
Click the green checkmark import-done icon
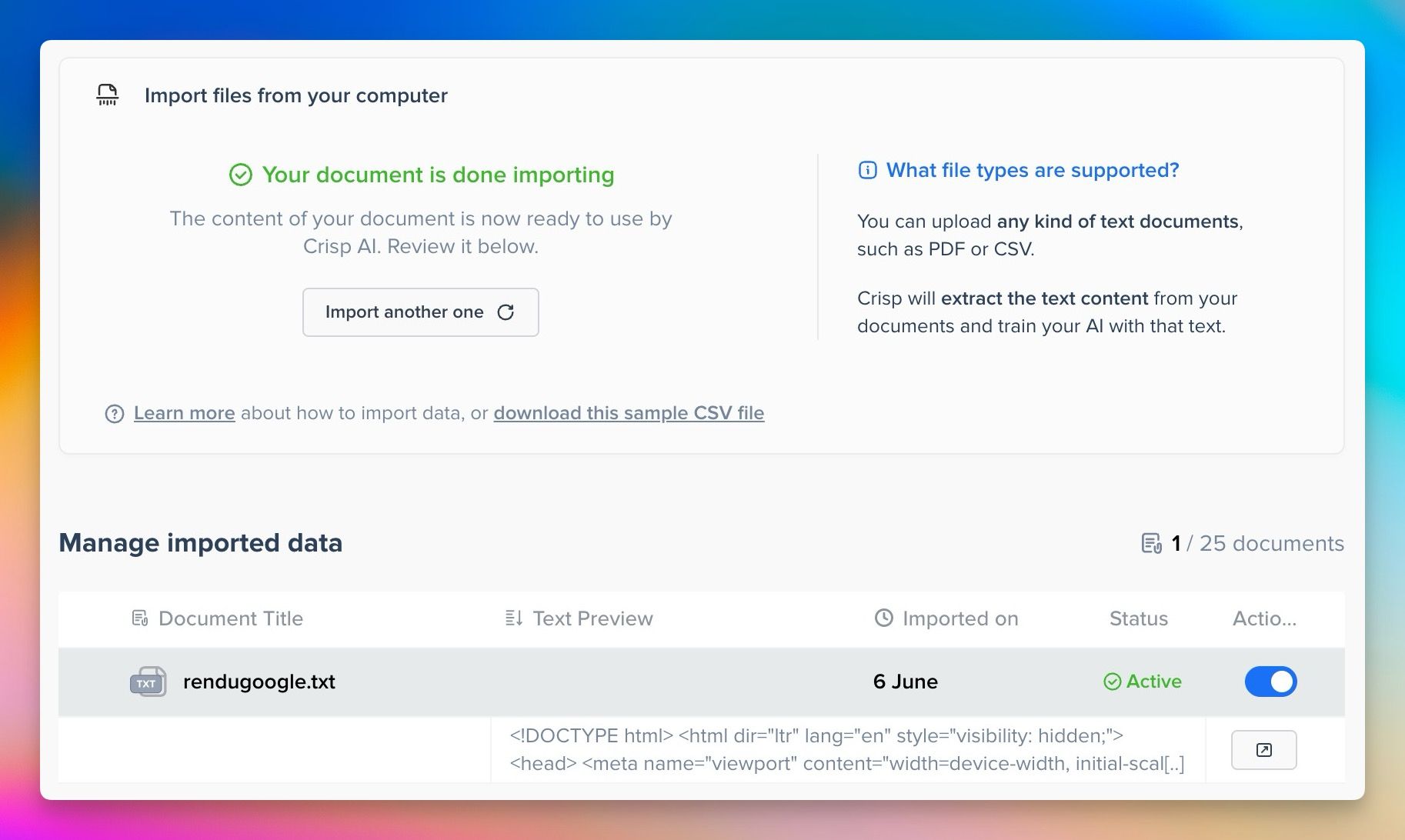coord(241,175)
